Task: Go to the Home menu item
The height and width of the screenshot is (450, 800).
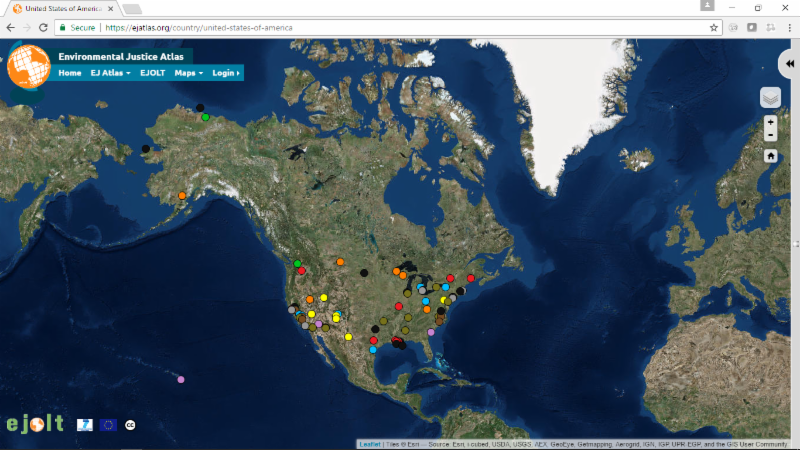Action: coord(70,73)
